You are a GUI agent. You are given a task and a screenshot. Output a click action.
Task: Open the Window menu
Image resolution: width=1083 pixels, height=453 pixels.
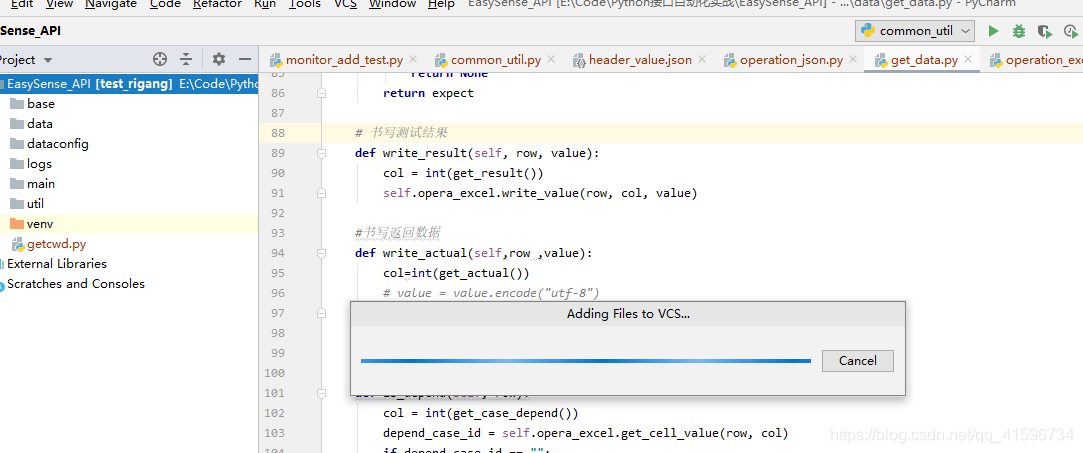(392, 4)
